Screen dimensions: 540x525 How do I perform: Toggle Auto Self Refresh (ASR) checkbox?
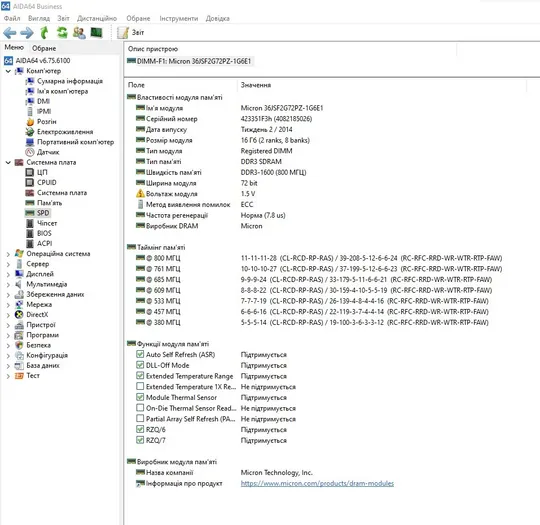[140, 354]
